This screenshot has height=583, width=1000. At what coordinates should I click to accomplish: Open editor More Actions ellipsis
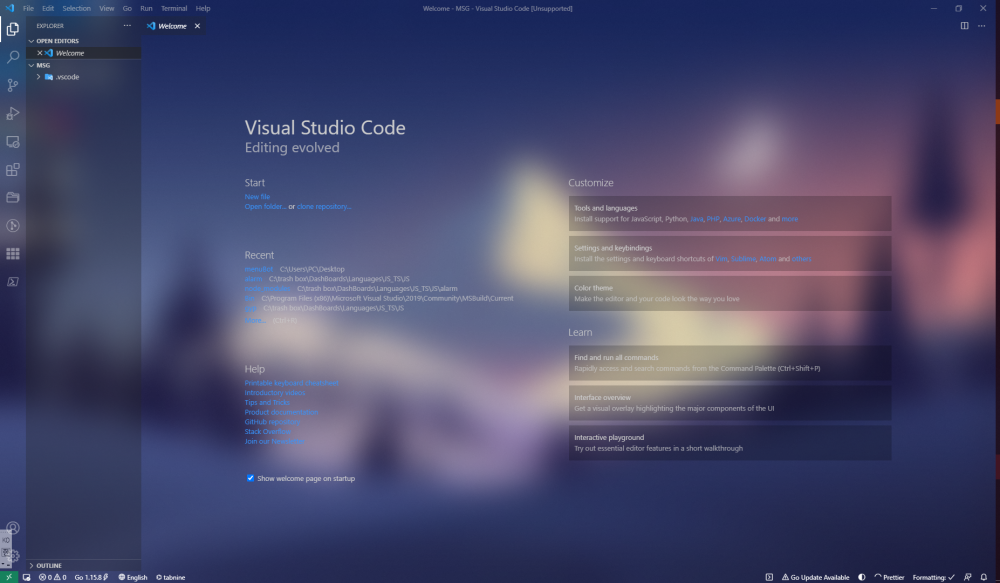(x=982, y=26)
